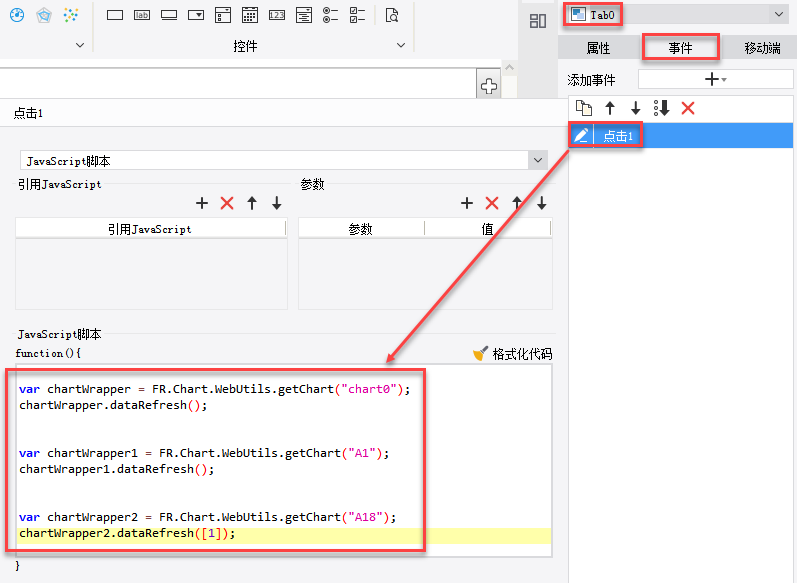The image size is (797, 583).
Task: Click the preview widget icon
Action: [392, 15]
